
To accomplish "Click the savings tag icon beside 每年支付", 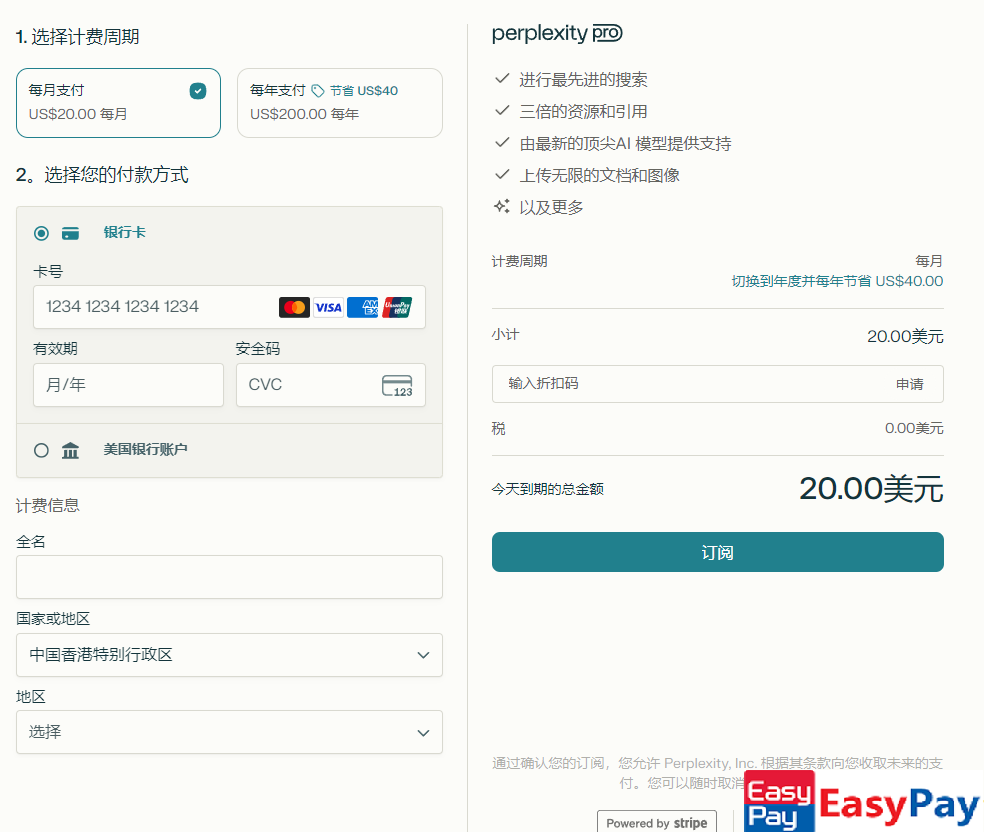I will point(318,91).
